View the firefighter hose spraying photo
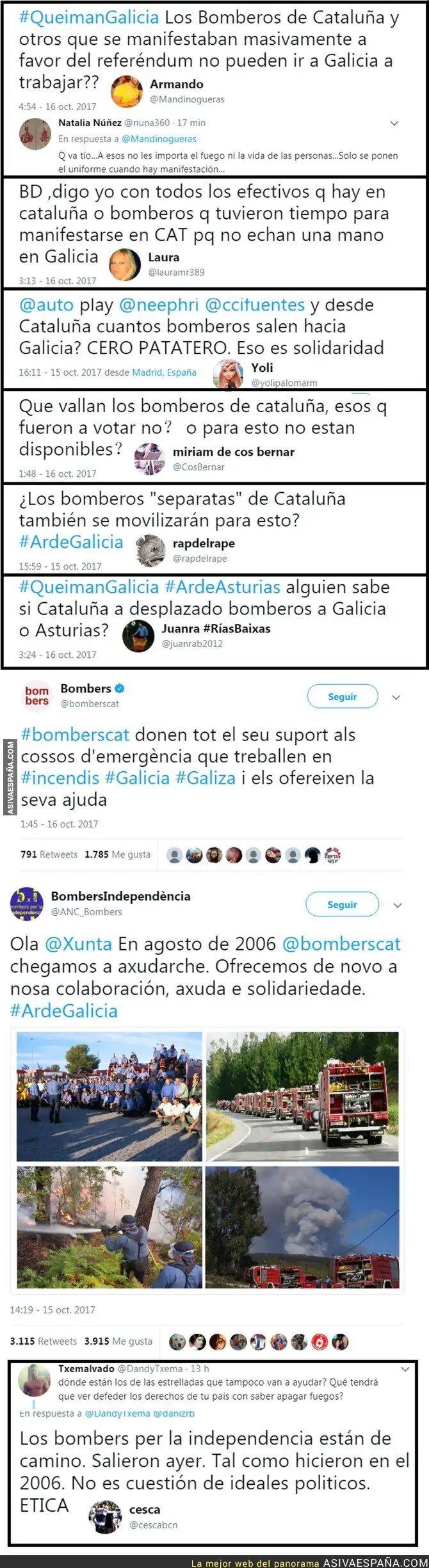Viewport: 429px width, 1568px height. pos(109,1227)
